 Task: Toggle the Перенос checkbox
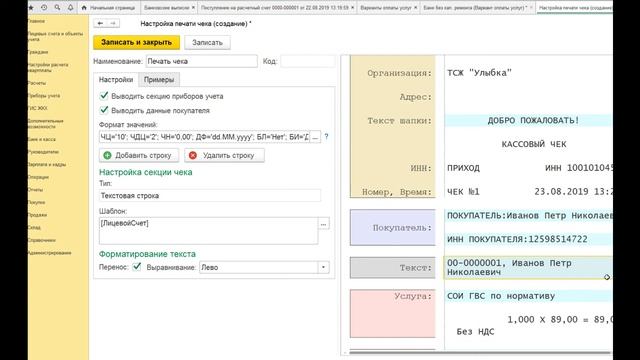pos(137,267)
